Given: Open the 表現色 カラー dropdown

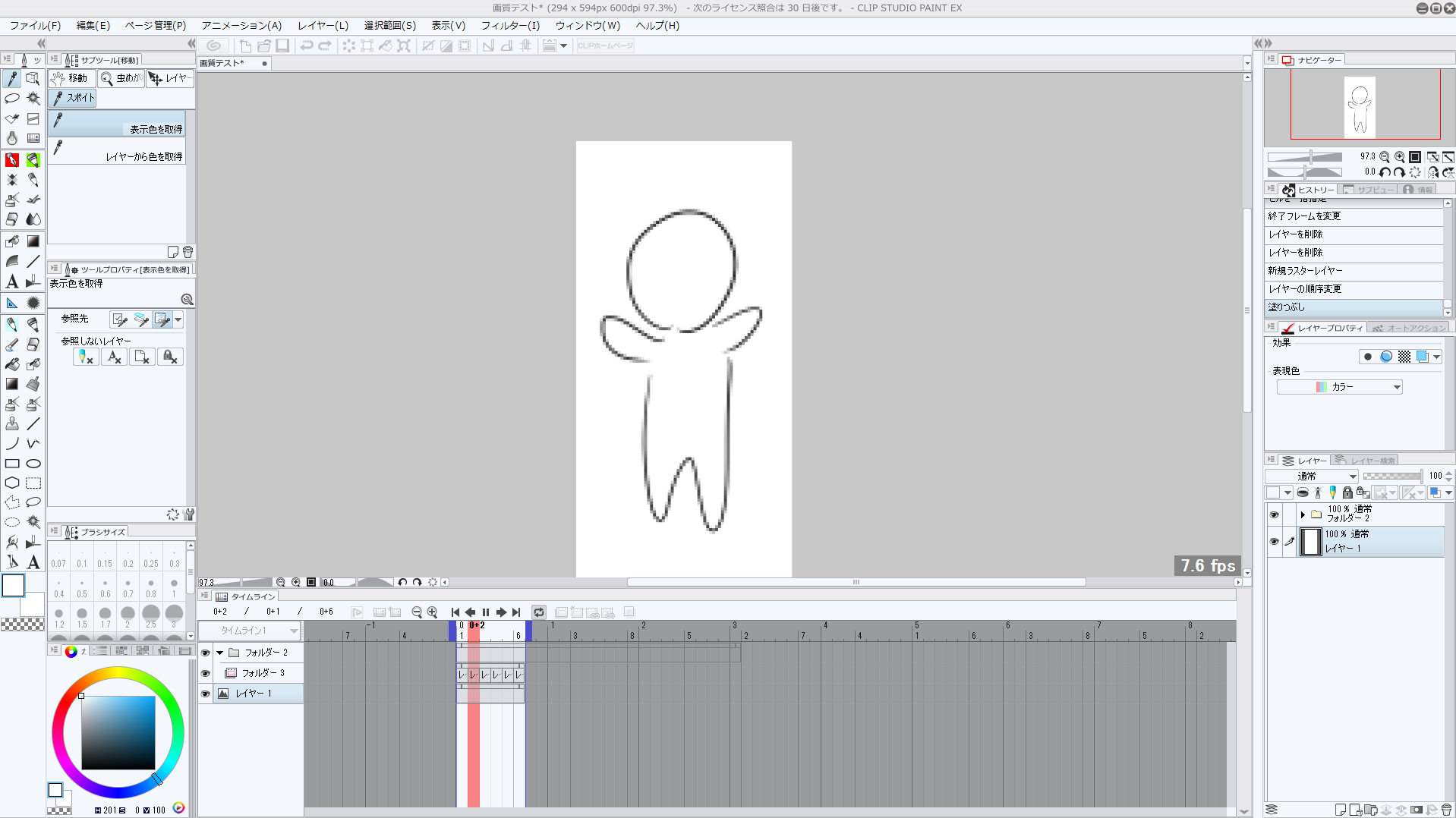Looking at the screenshot, I should pos(1339,387).
